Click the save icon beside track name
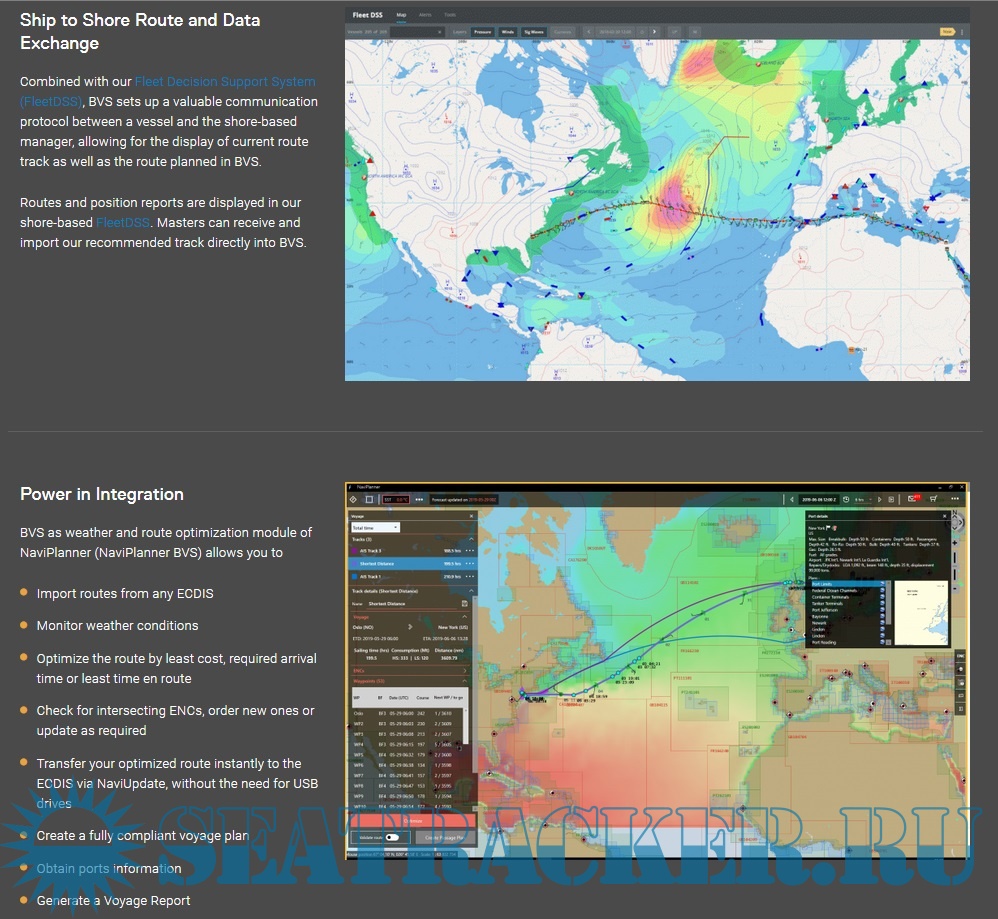The height and width of the screenshot is (919, 998). point(465,604)
